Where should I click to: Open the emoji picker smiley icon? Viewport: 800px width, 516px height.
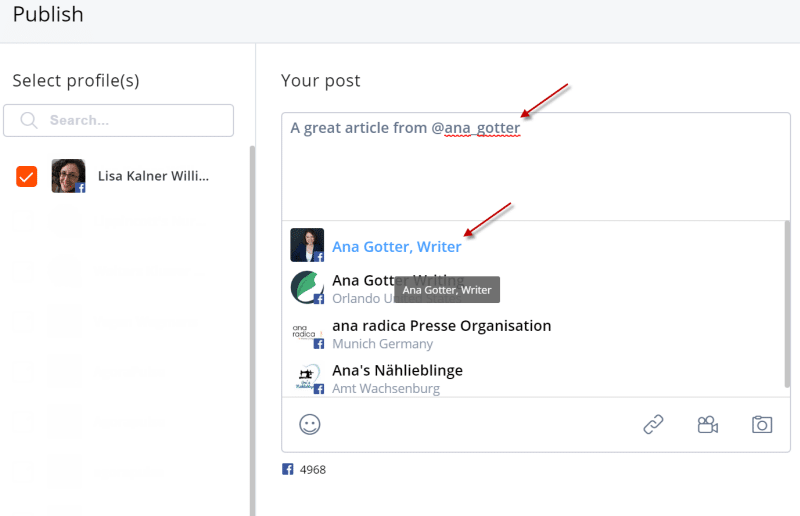point(310,424)
